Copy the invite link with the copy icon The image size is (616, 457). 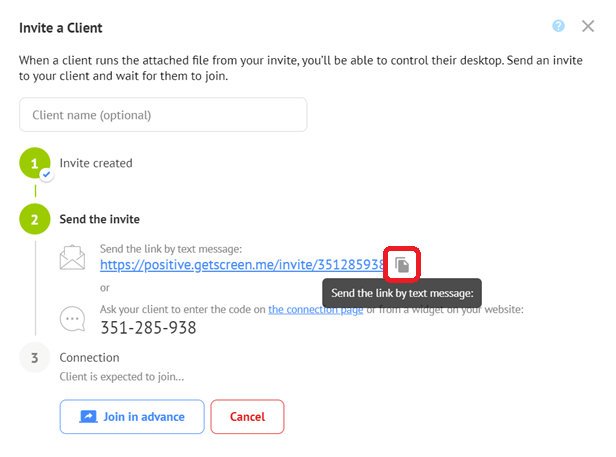[402, 264]
